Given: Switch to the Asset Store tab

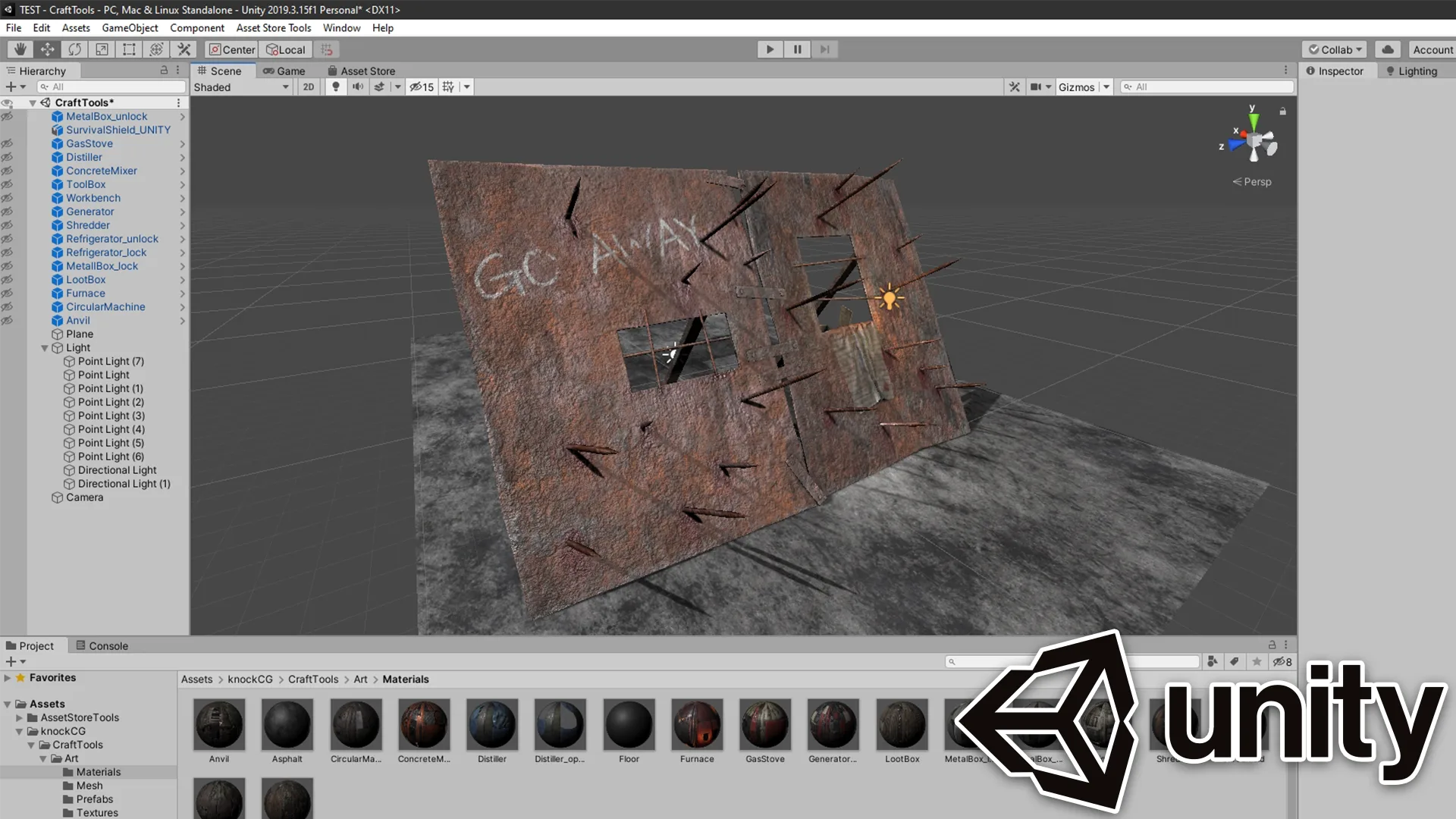Looking at the screenshot, I should pyautogui.click(x=361, y=71).
